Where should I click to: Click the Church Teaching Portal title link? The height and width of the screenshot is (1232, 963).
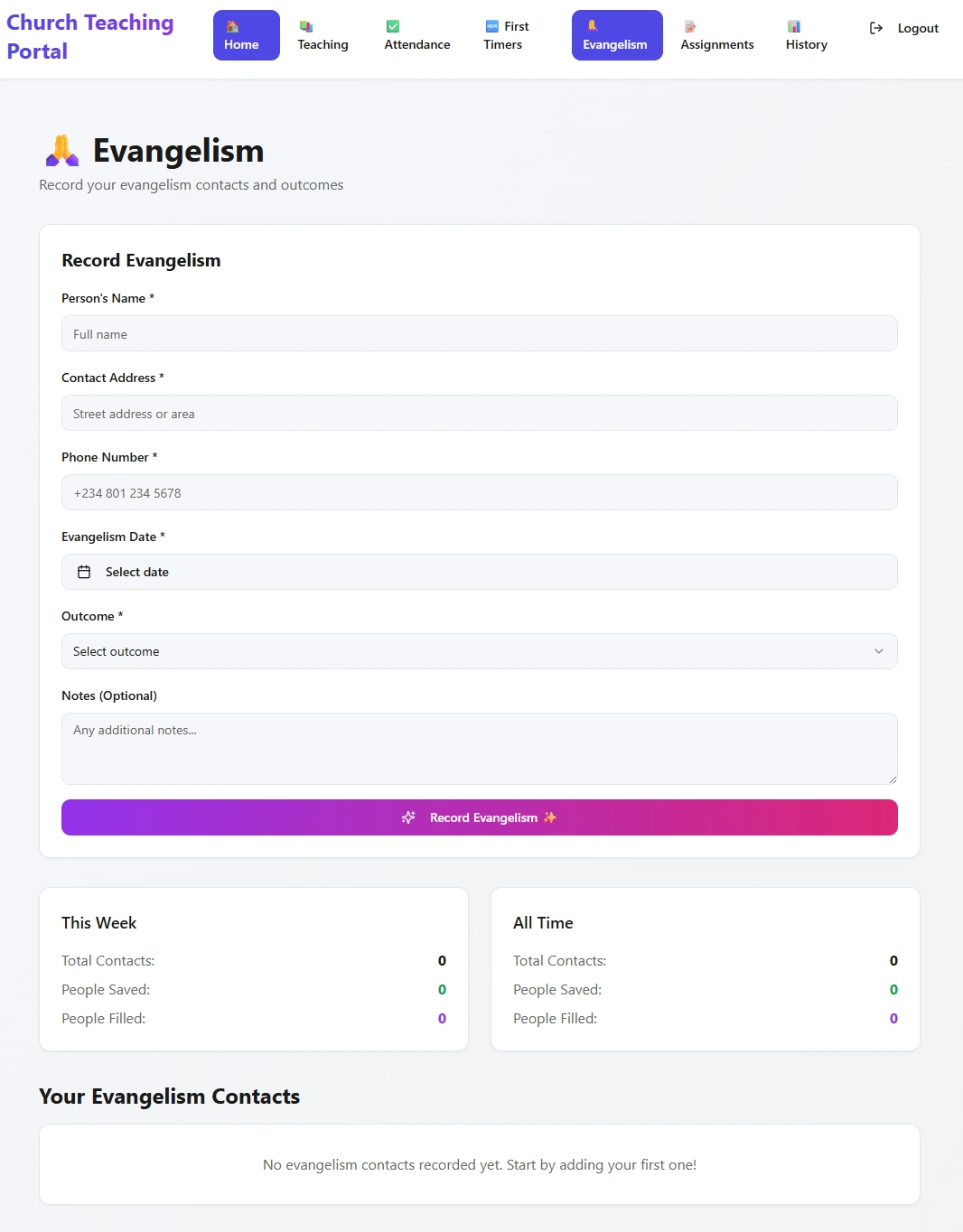point(89,36)
